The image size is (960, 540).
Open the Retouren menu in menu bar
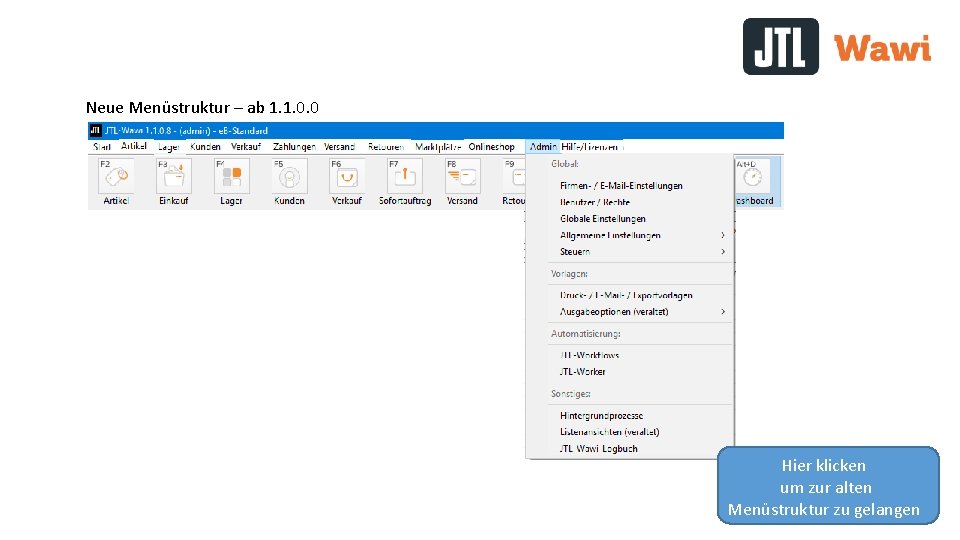tap(386, 147)
